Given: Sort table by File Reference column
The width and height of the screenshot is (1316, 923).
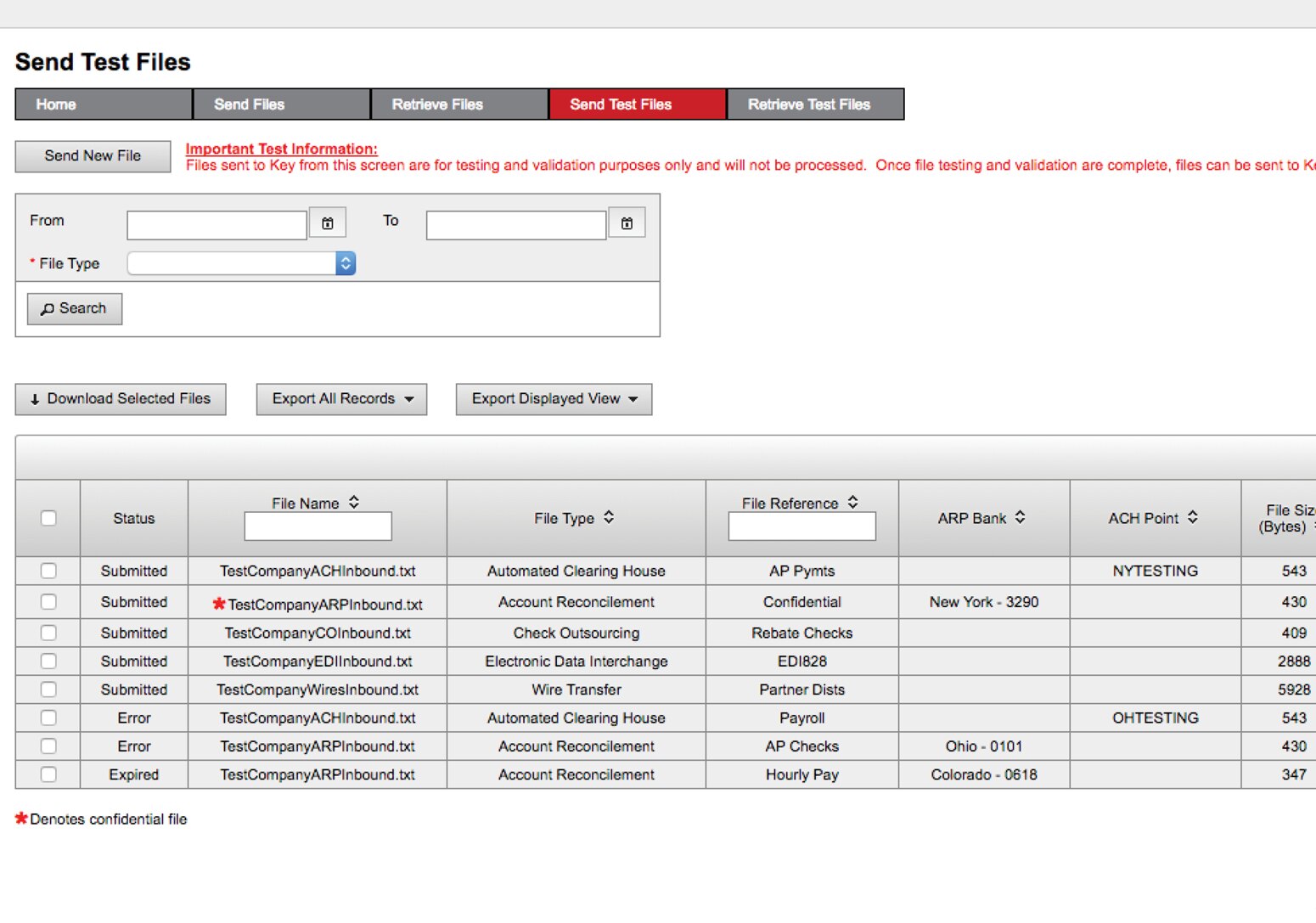Looking at the screenshot, I should click(852, 503).
